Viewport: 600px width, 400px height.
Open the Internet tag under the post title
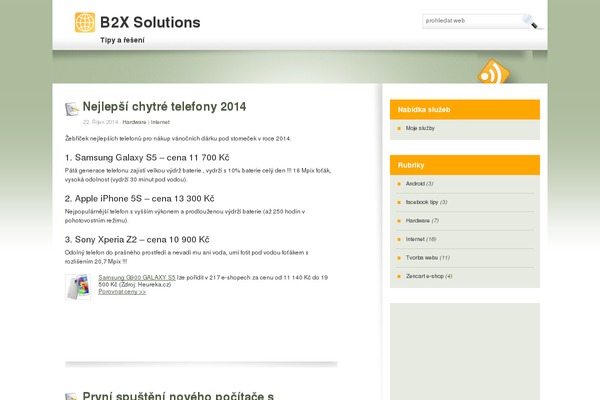pyautogui.click(x=160, y=122)
